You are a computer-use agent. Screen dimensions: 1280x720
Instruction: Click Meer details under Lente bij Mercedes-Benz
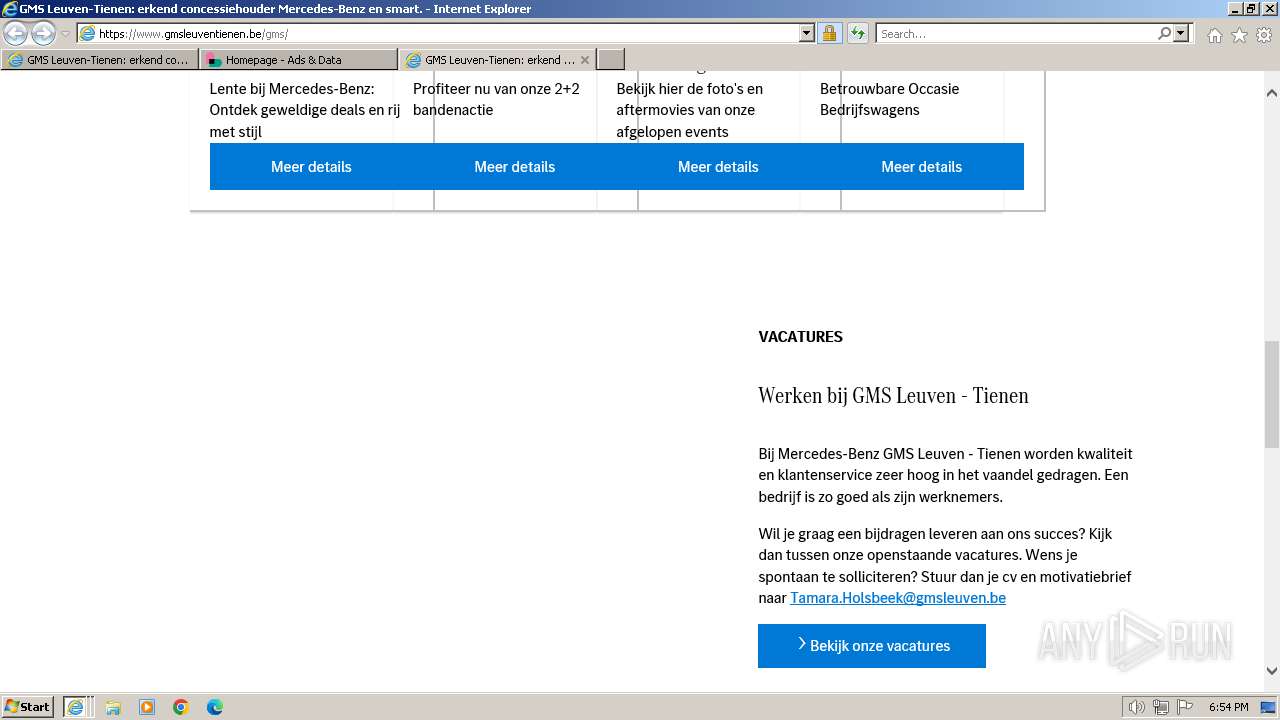[311, 167]
